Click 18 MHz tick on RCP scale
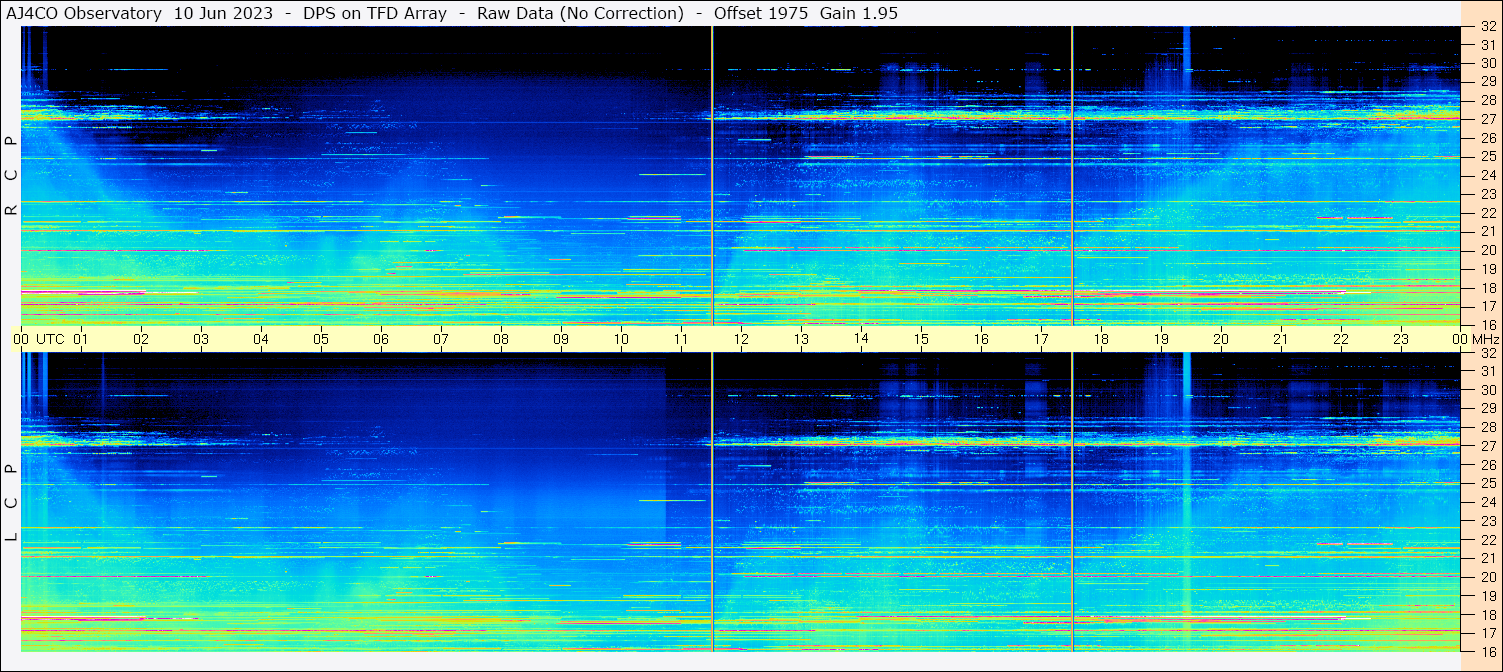The width and height of the screenshot is (1503, 672). pyautogui.click(x=1487, y=288)
